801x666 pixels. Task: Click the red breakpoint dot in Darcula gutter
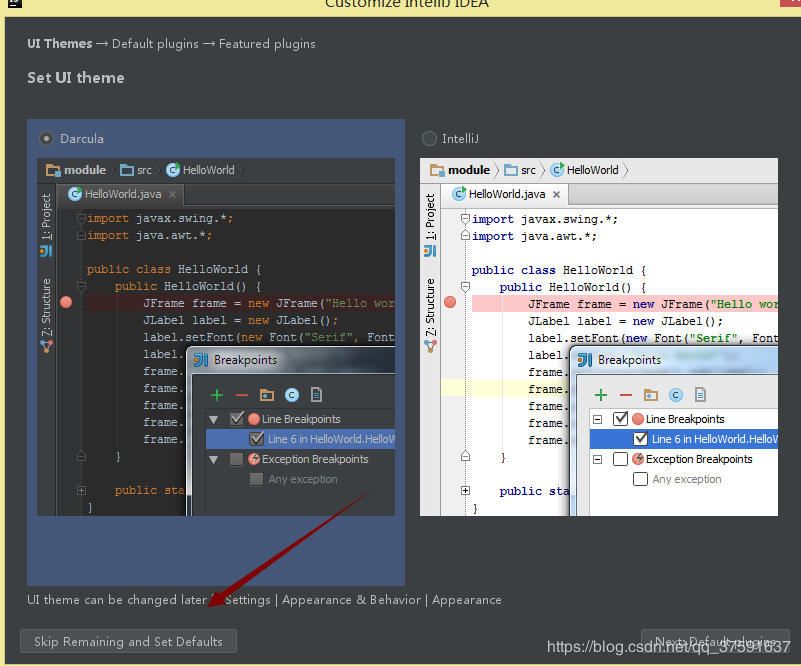66,302
